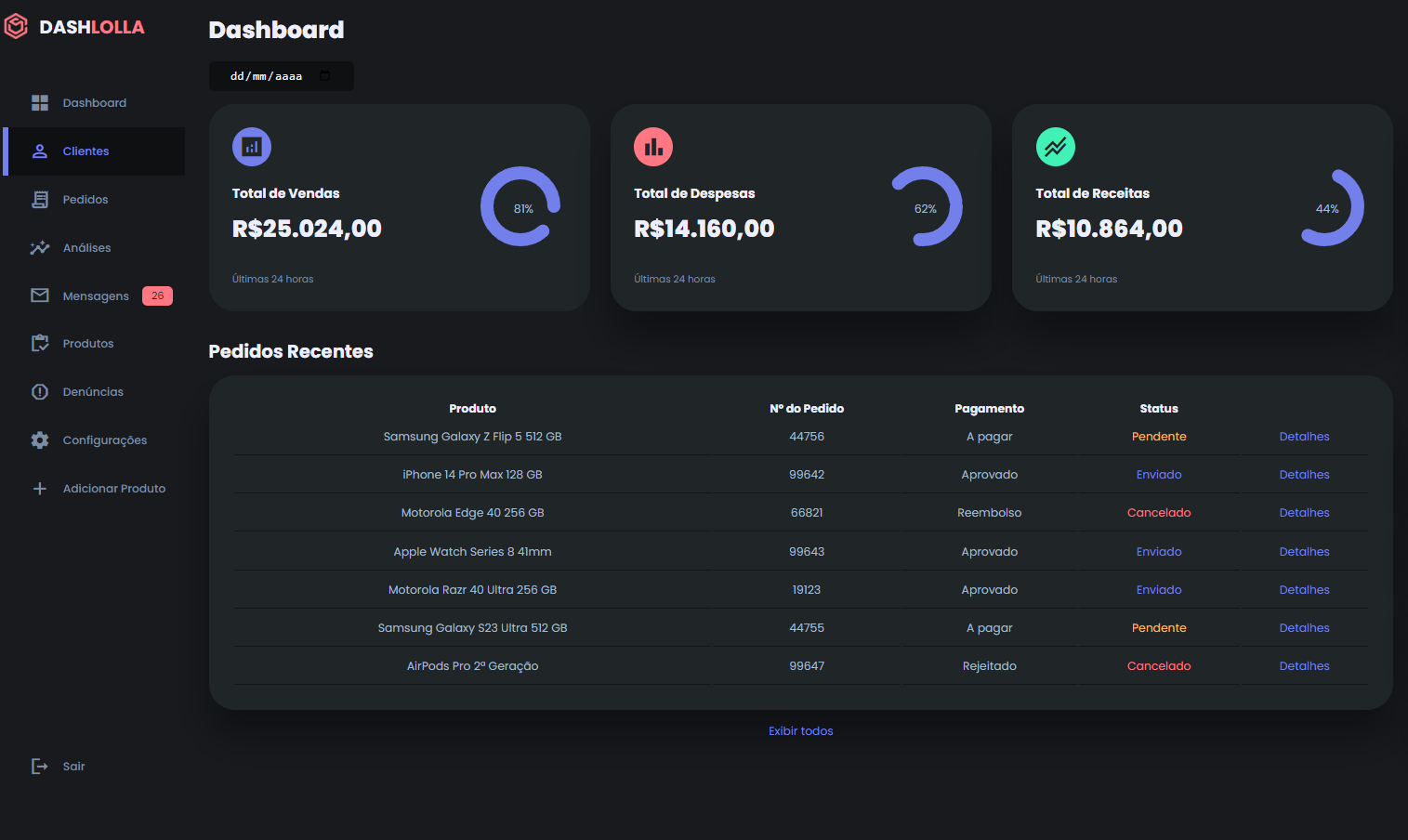Click the Configurações gear icon
The width and height of the screenshot is (1408, 840).
coord(40,440)
